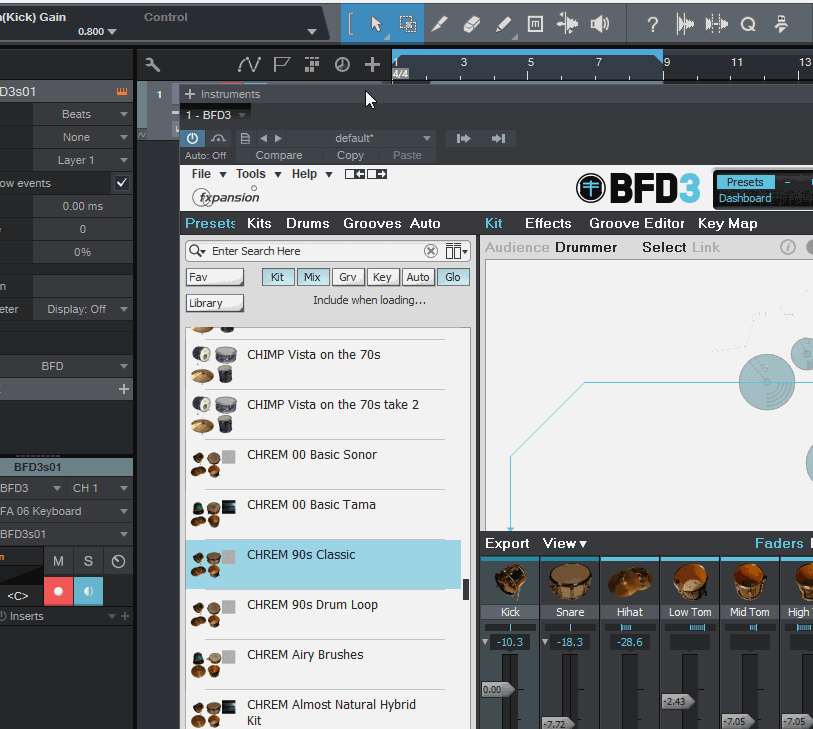The height and width of the screenshot is (729, 813).
Task: Switch to the Drums browser tab
Action: (x=307, y=223)
